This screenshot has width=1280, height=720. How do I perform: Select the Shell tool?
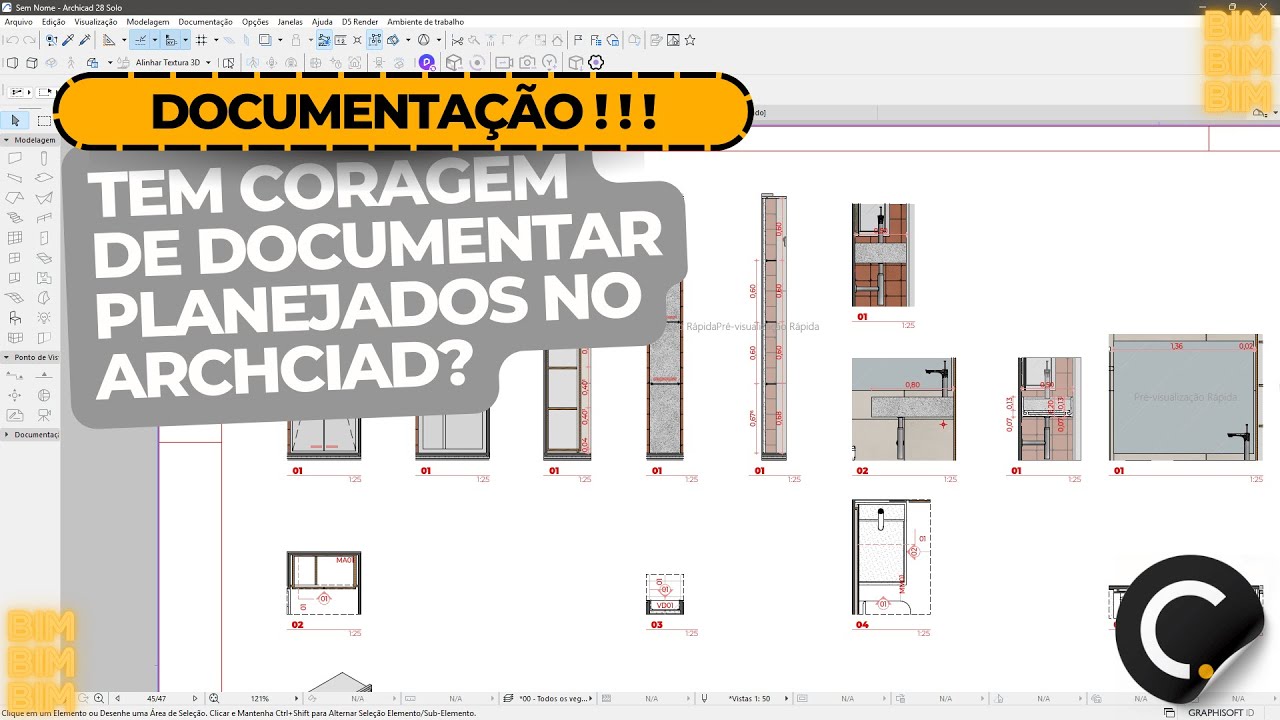[x=43, y=197]
